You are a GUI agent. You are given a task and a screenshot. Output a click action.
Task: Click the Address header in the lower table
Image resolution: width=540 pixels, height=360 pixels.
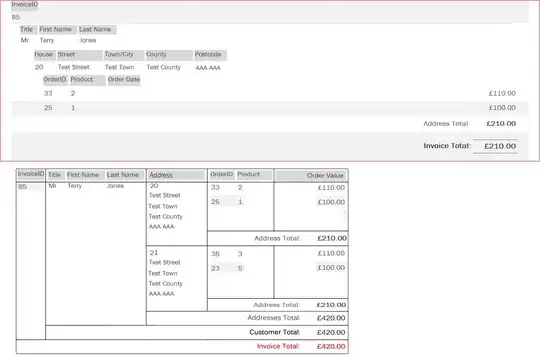coord(176,175)
